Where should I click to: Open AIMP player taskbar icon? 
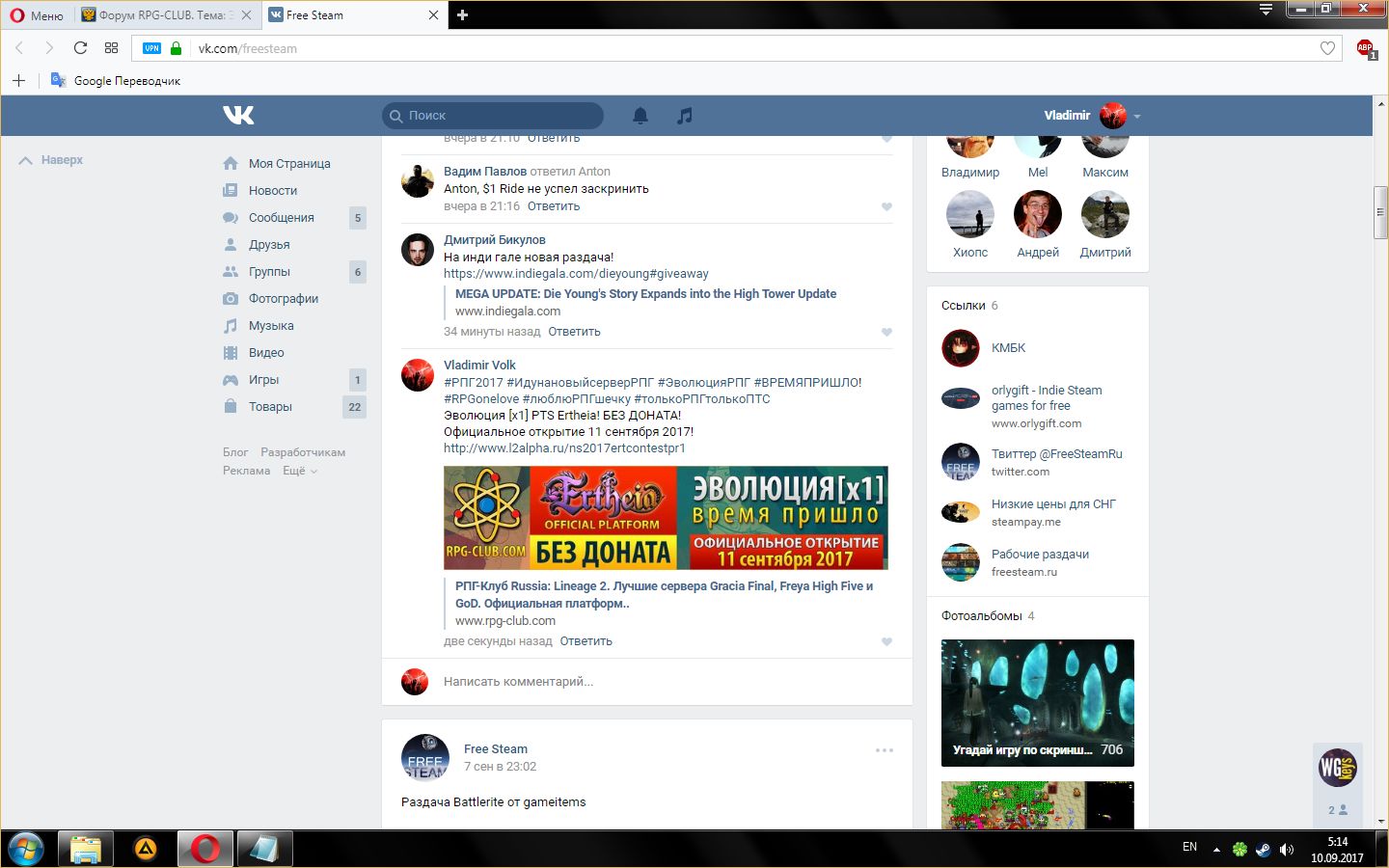point(146,850)
